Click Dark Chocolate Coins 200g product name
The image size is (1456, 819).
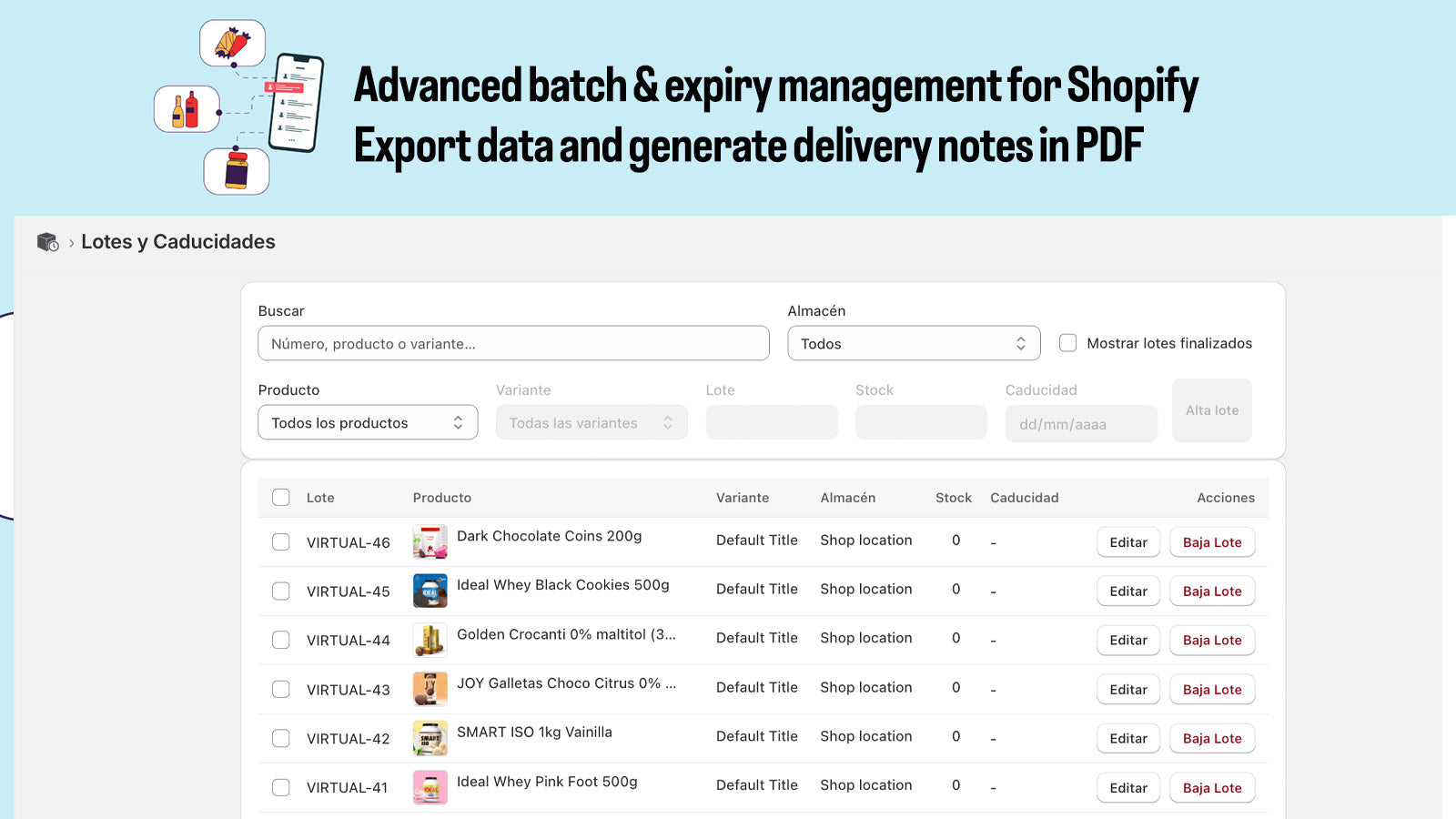click(x=550, y=536)
